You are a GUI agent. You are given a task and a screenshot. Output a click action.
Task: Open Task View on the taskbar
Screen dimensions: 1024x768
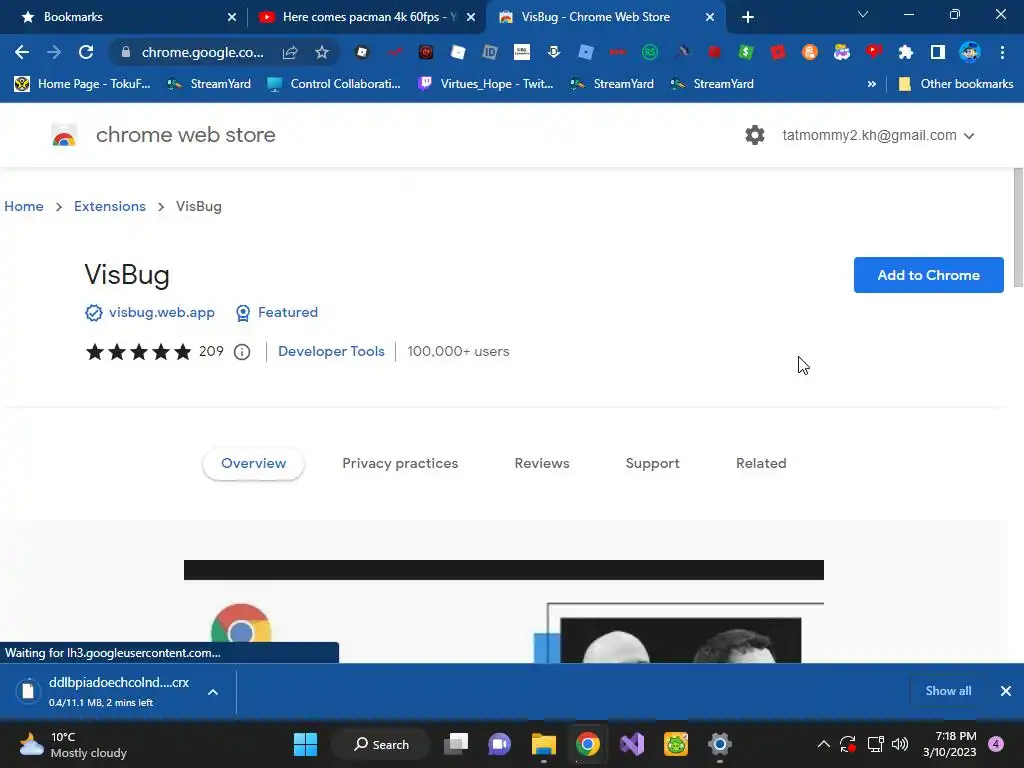(456, 744)
